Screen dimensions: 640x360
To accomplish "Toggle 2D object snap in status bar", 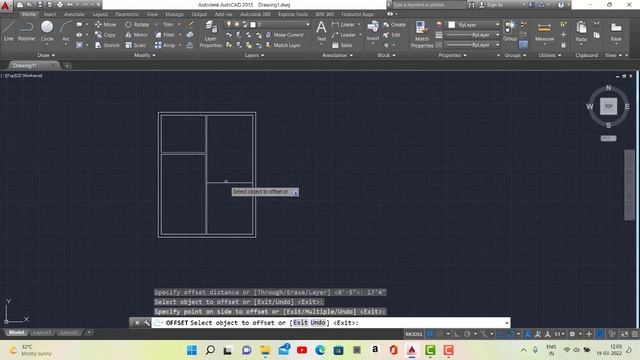I will 511,334.
